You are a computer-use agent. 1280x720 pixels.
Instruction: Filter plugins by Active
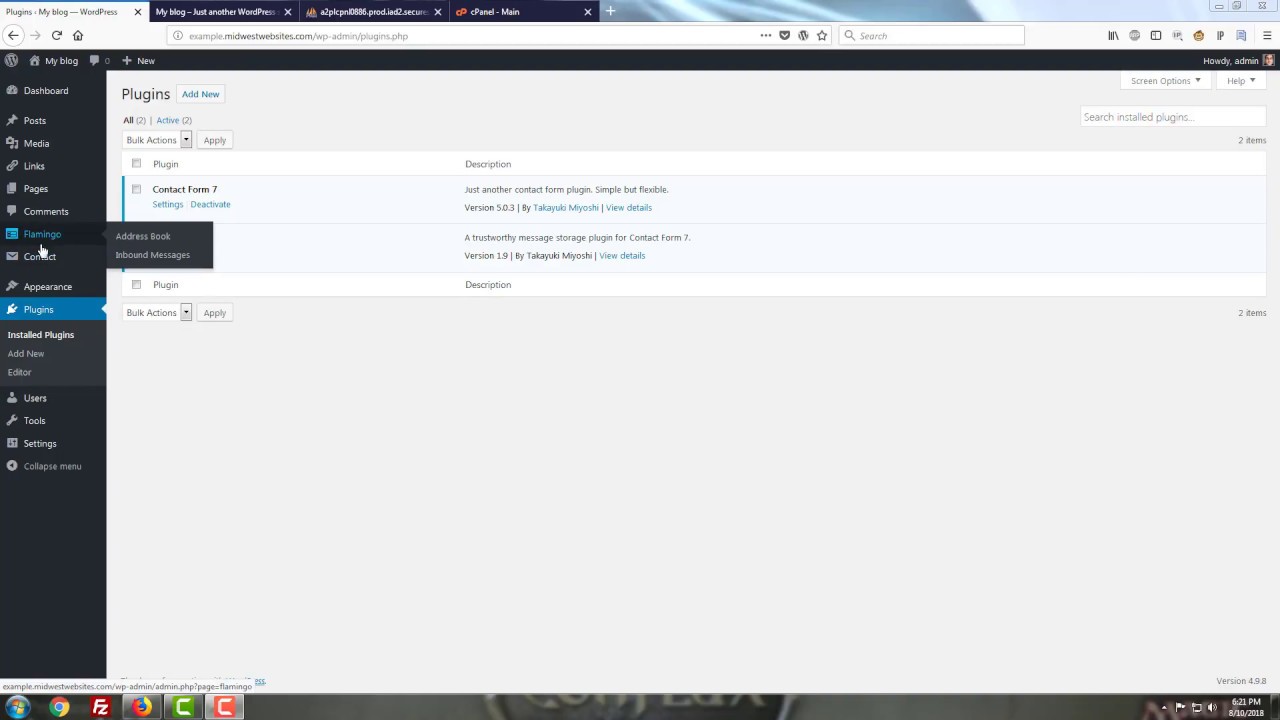168,121
